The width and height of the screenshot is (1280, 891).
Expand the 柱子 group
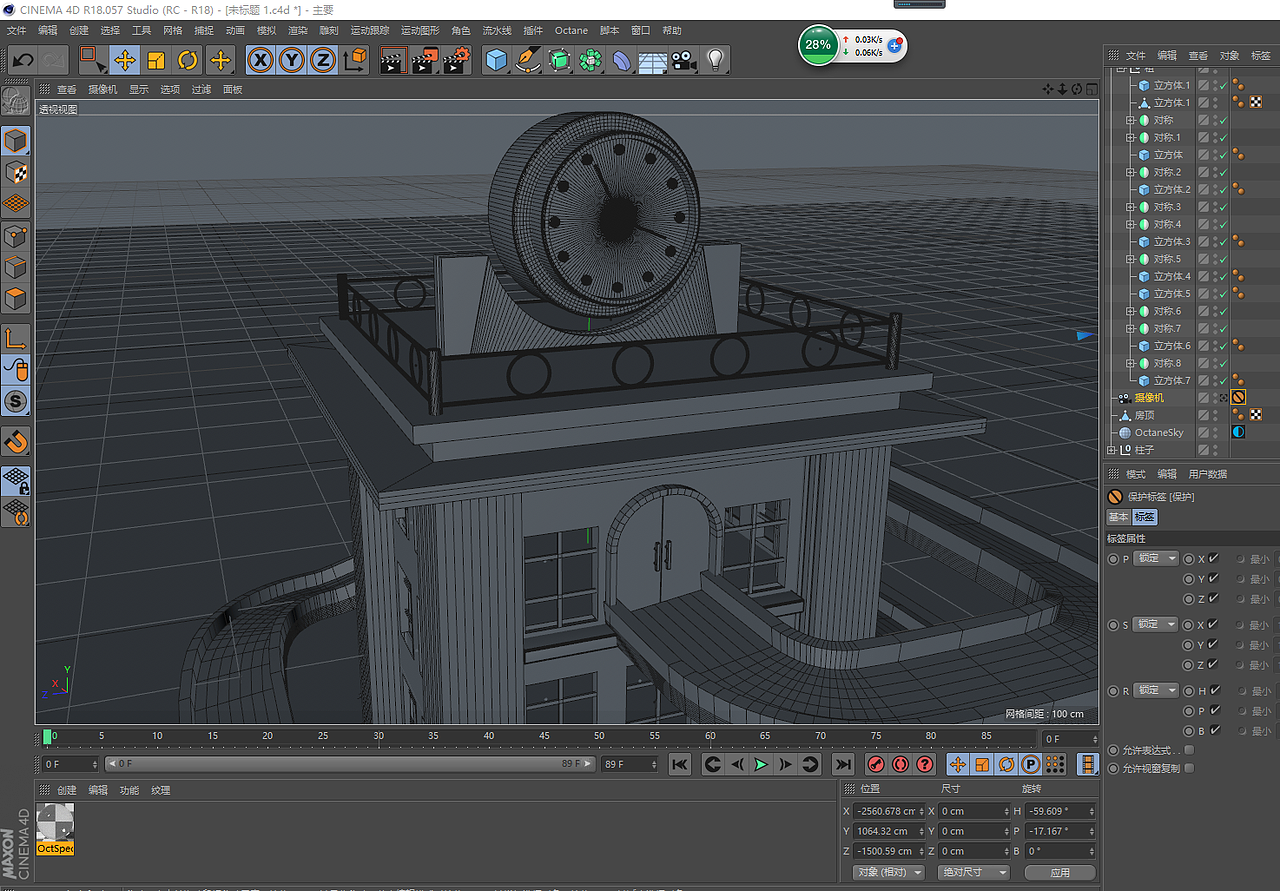coord(1112,450)
